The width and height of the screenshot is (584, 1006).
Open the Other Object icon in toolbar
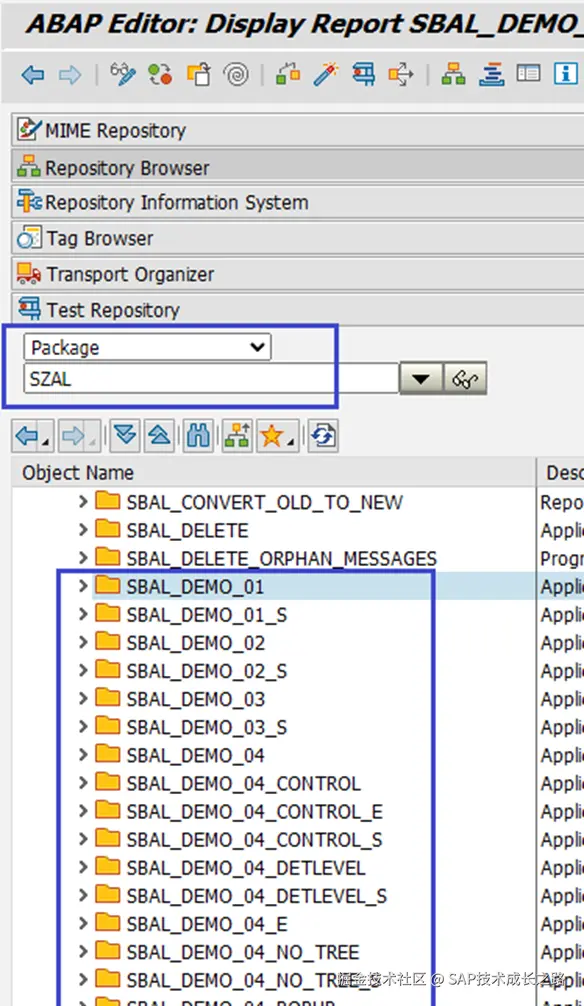tap(198, 74)
